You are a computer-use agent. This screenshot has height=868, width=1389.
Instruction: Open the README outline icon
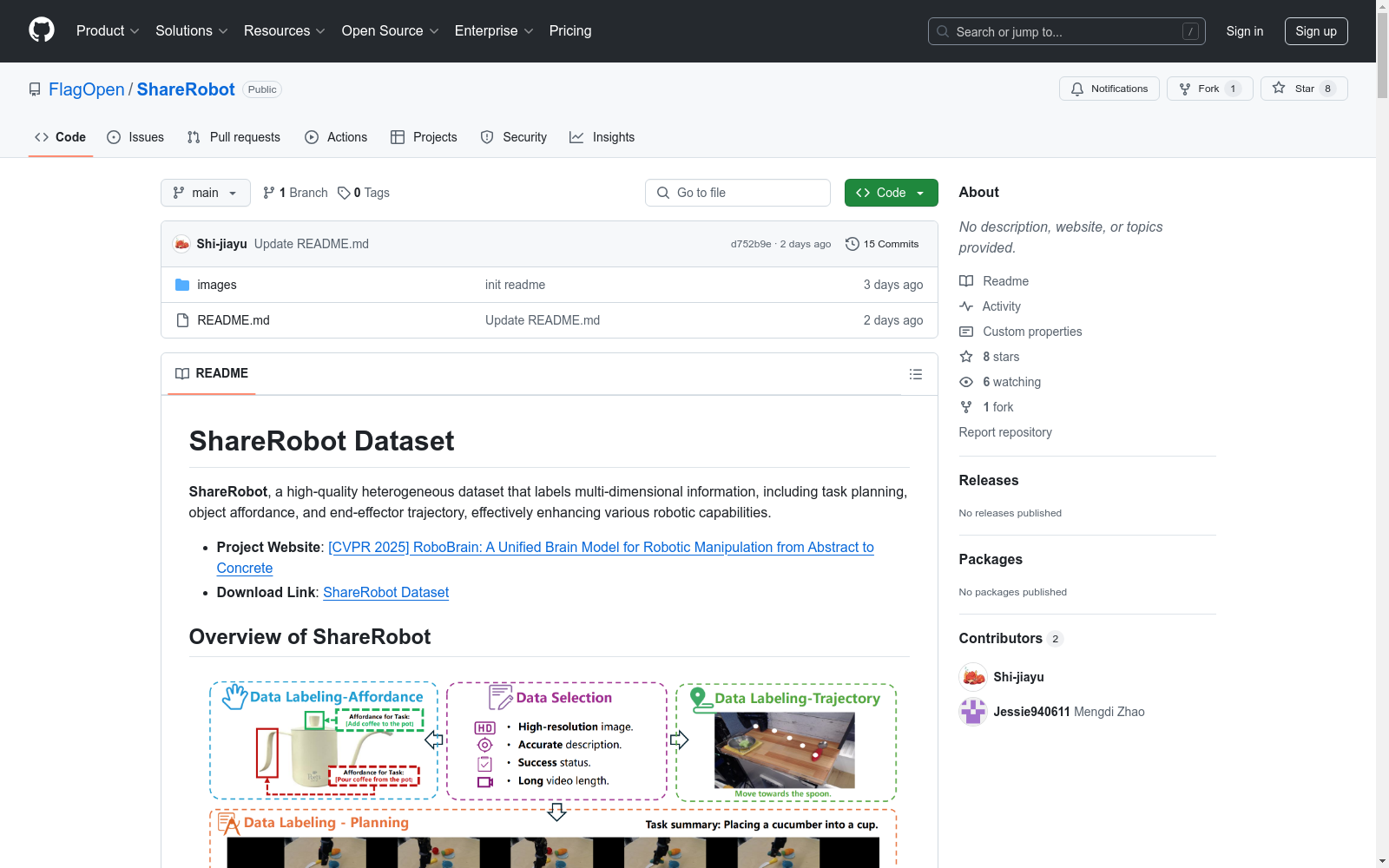916,374
